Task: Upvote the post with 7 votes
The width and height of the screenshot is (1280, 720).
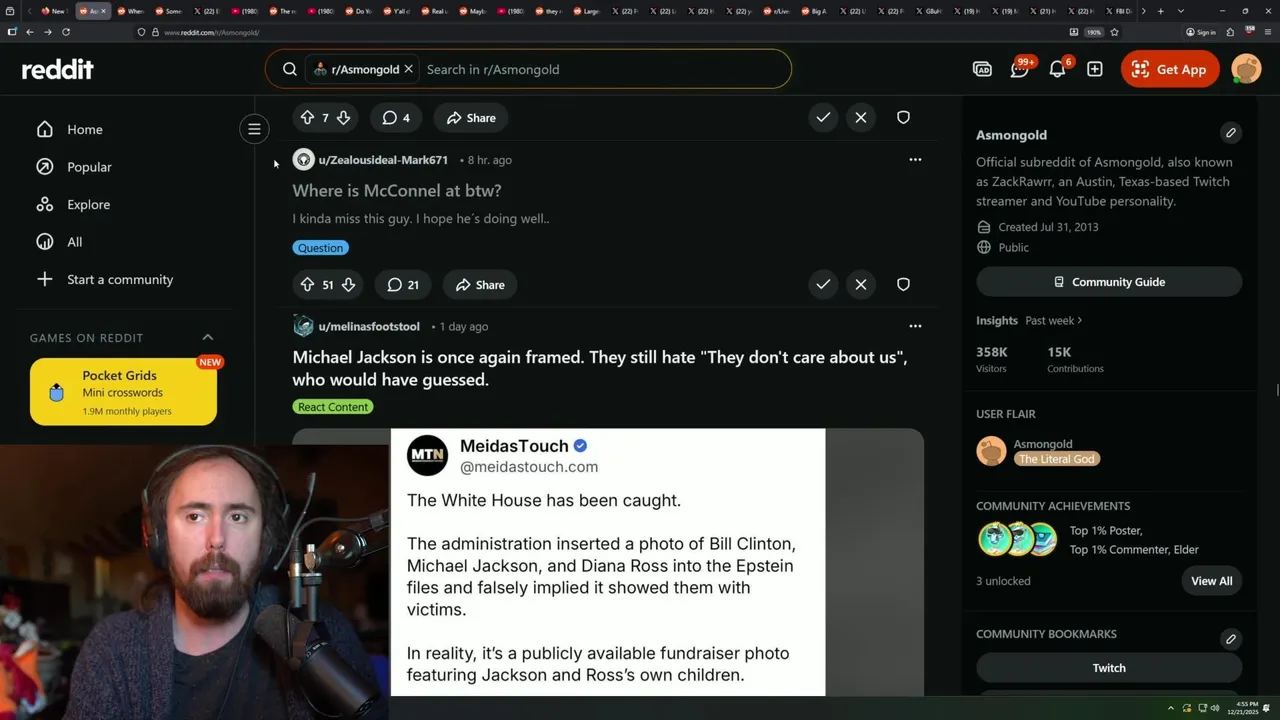Action: [307, 118]
